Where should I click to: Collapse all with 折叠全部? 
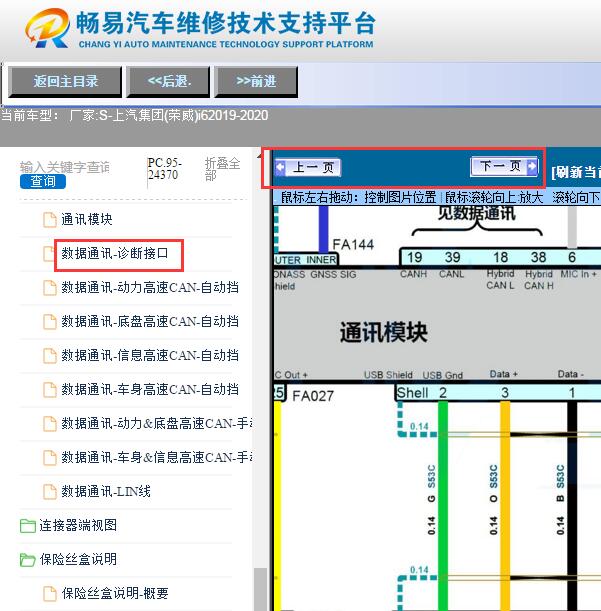pyautogui.click(x=222, y=169)
